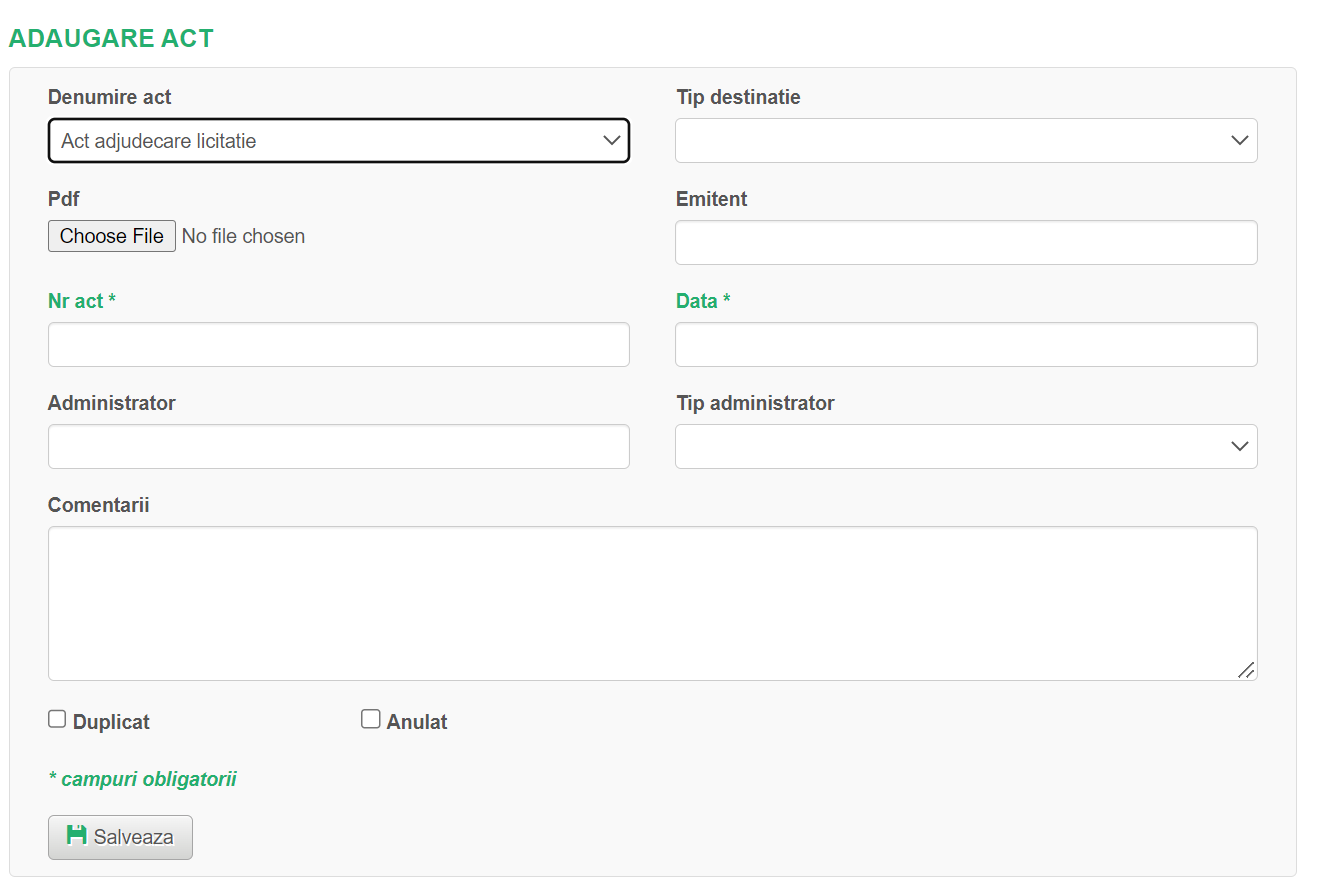Image resolution: width=1322 pixels, height=888 pixels.
Task: Click the ADAUGARE ACT heading
Action: tap(111, 39)
